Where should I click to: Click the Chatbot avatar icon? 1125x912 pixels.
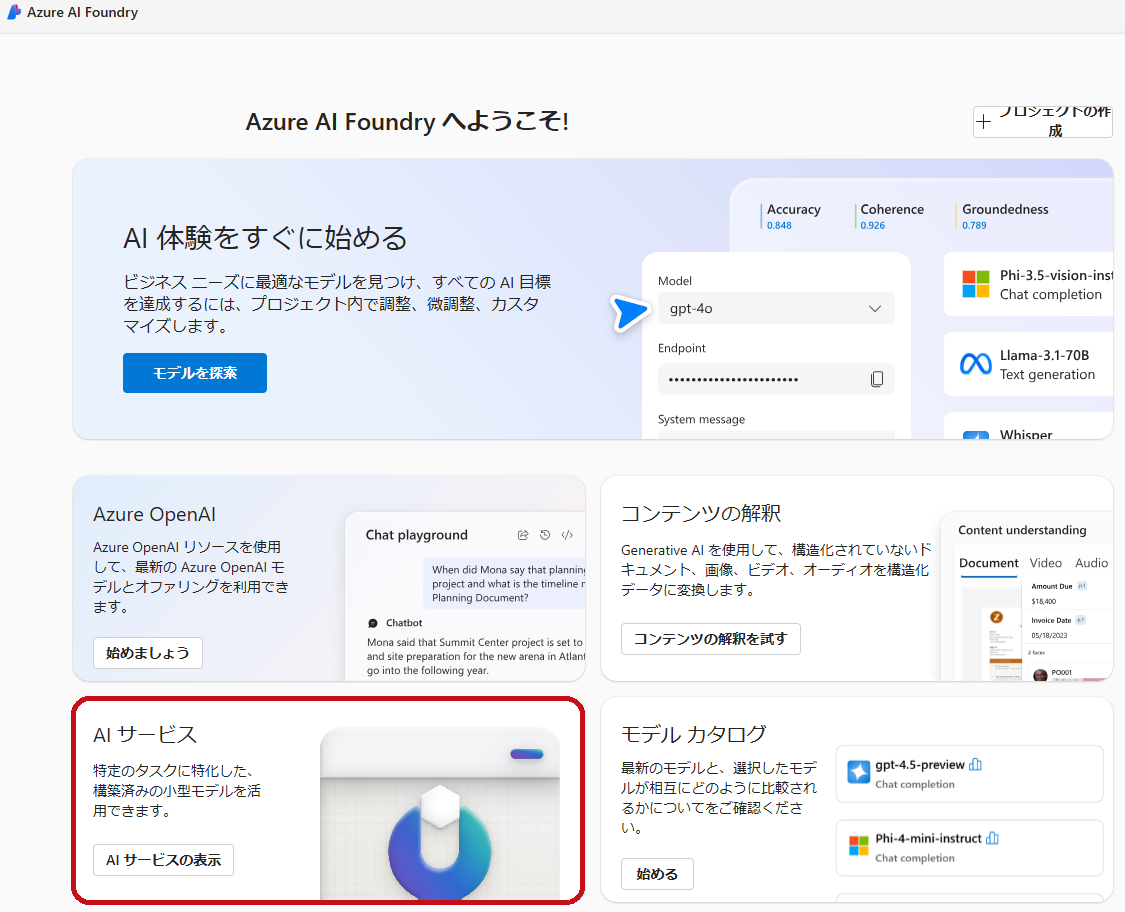(373, 623)
